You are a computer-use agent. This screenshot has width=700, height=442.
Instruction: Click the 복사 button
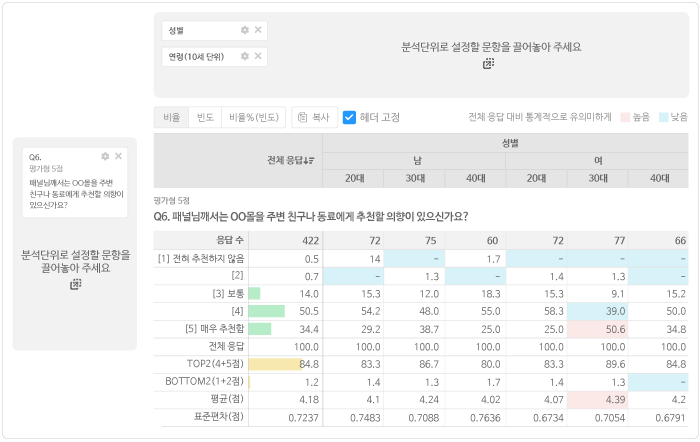314,117
